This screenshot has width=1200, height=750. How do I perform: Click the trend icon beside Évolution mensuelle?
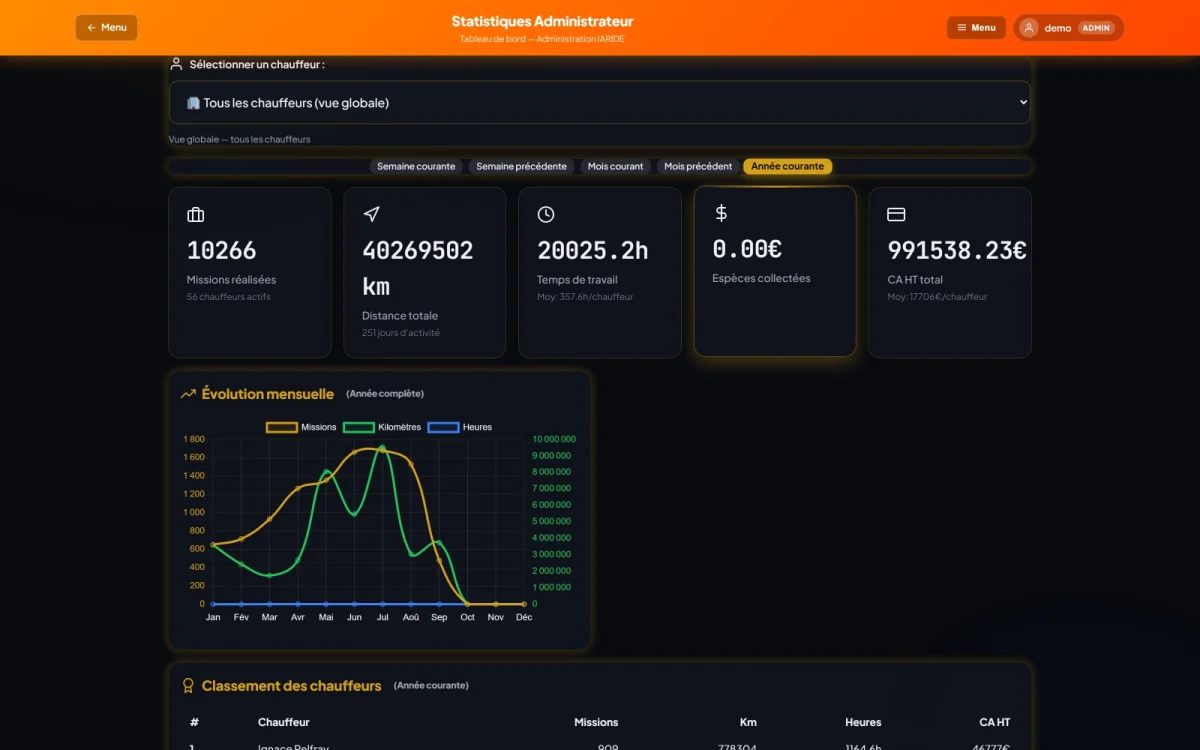click(x=188, y=394)
